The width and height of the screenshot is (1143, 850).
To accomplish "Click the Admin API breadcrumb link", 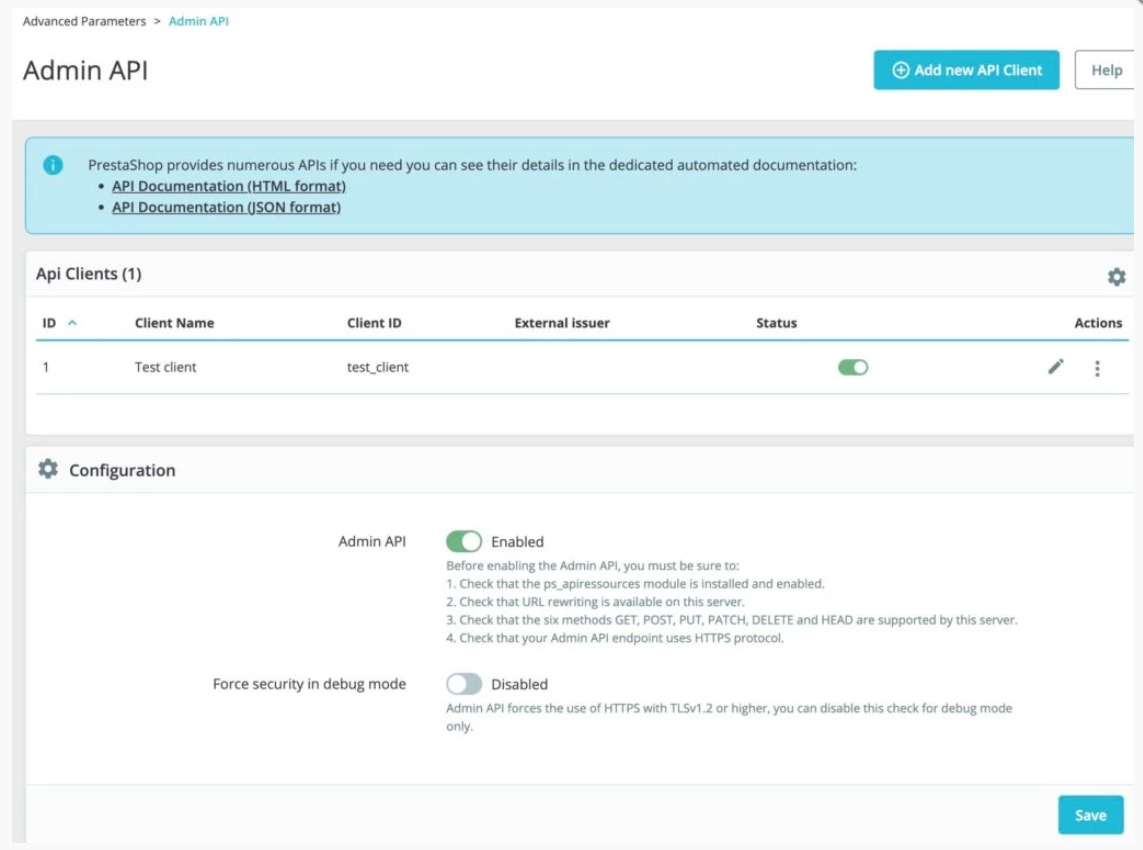I will [x=198, y=21].
